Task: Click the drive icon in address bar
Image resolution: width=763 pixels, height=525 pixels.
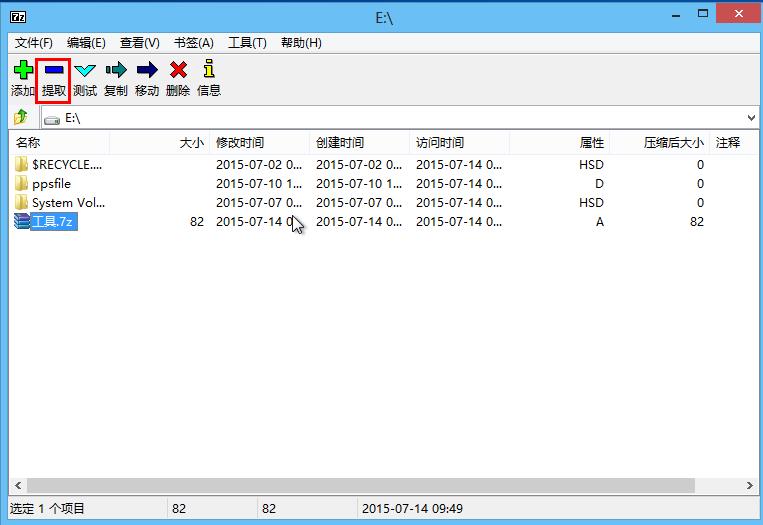Action: 52,119
